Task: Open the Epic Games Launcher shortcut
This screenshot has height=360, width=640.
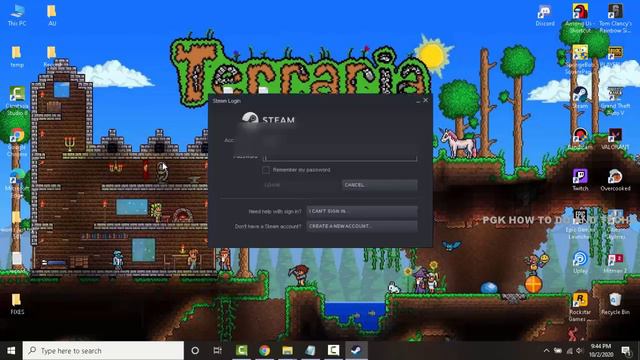Action: coord(580,224)
